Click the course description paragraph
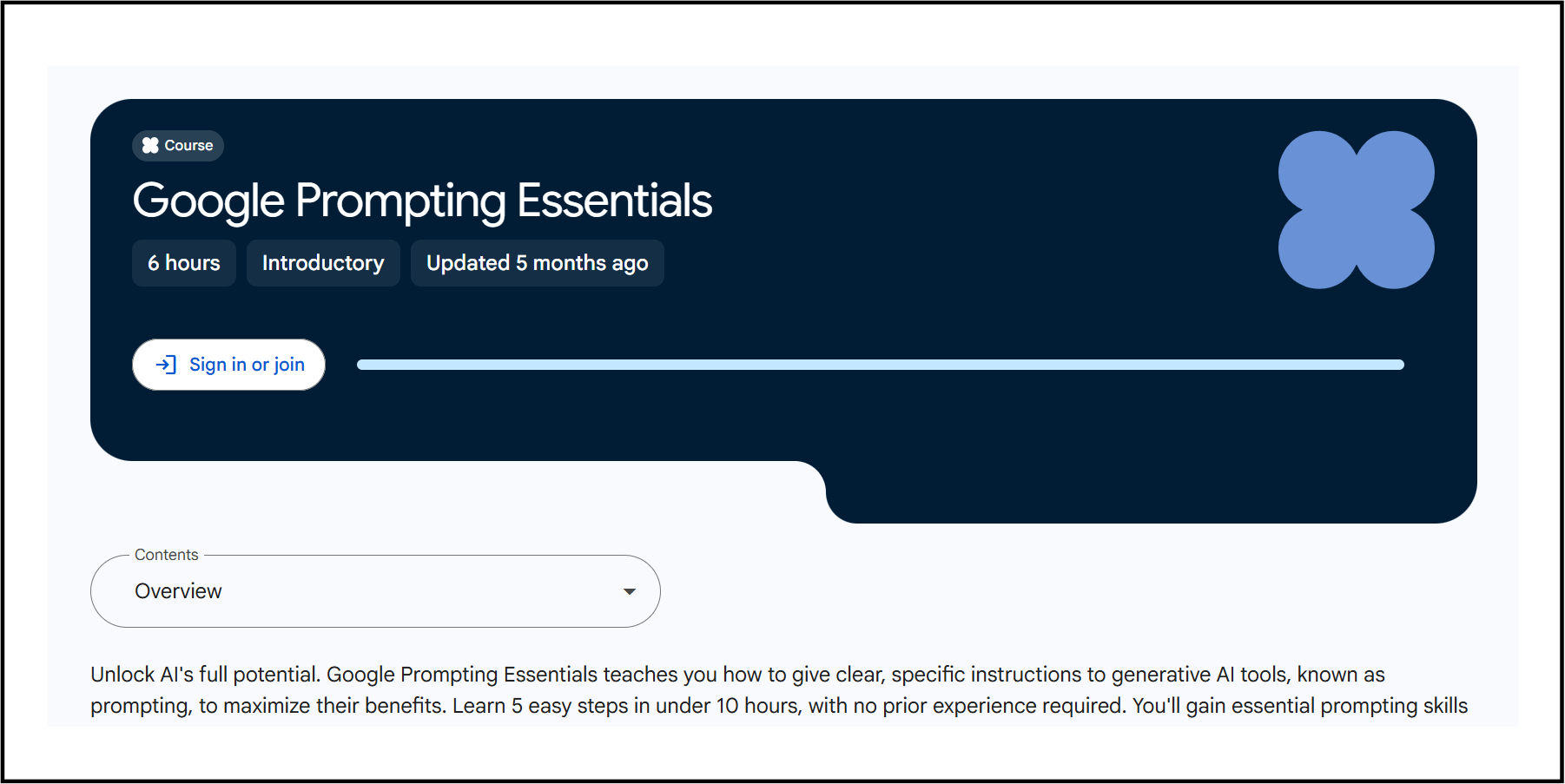This screenshot has width=1565, height=784. click(x=779, y=690)
